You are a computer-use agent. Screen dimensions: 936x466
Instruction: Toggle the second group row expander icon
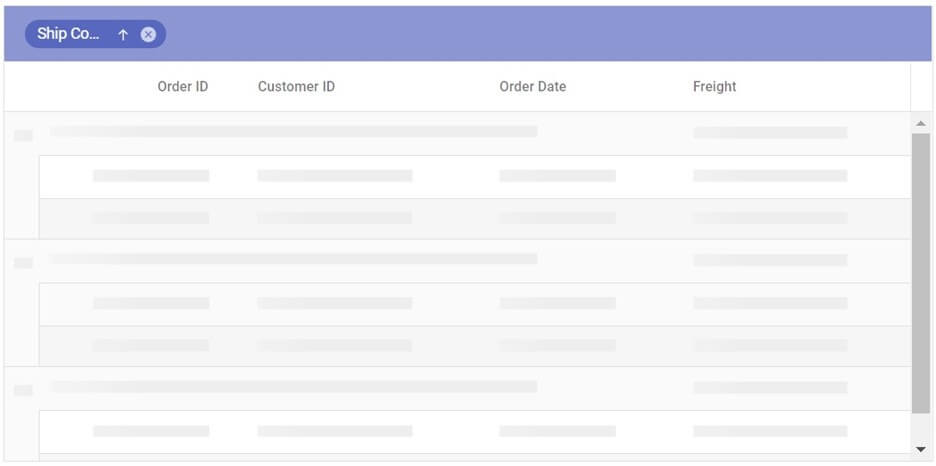click(x=23, y=262)
